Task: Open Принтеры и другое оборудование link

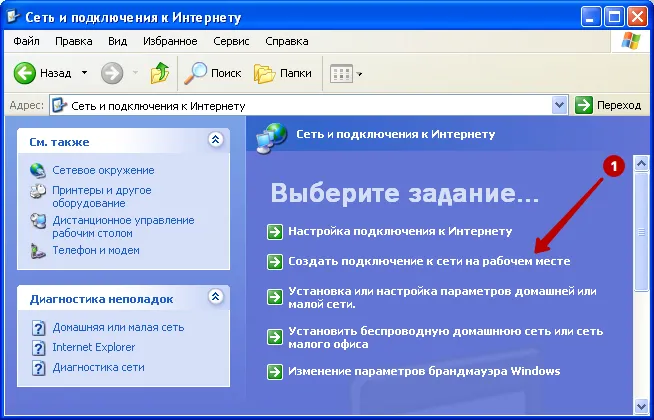Action: 102,196
